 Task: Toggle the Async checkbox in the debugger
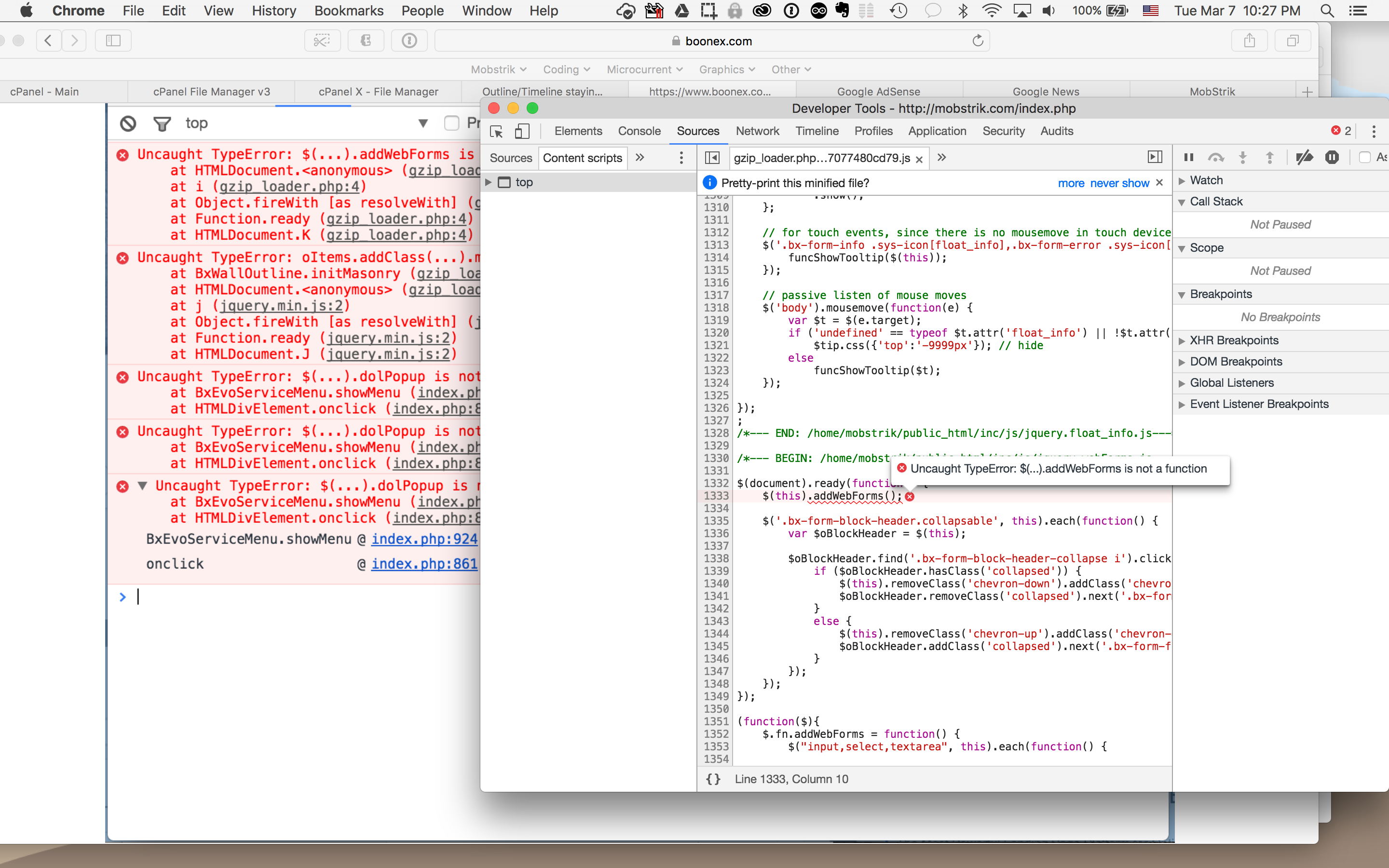click(x=1365, y=157)
